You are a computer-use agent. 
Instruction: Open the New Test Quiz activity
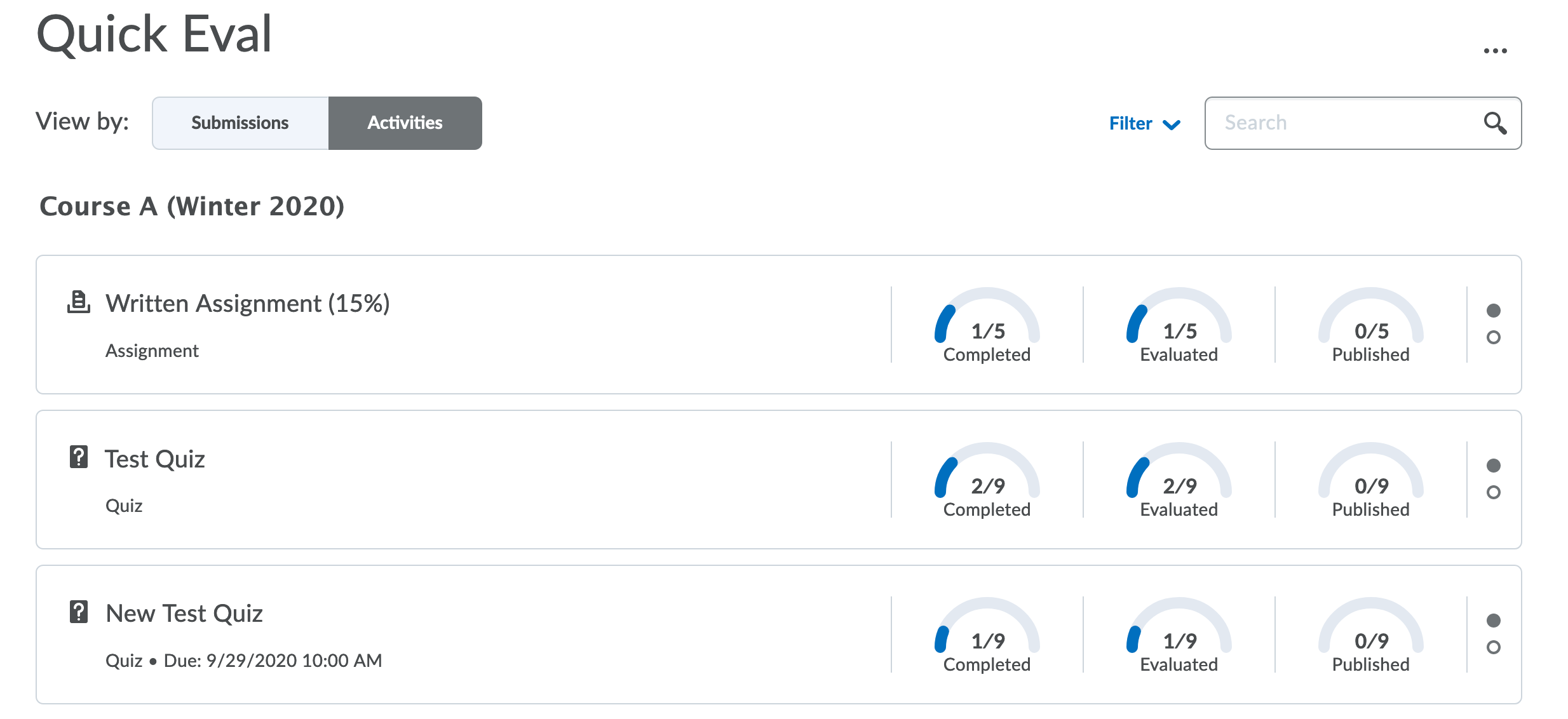pos(184,614)
